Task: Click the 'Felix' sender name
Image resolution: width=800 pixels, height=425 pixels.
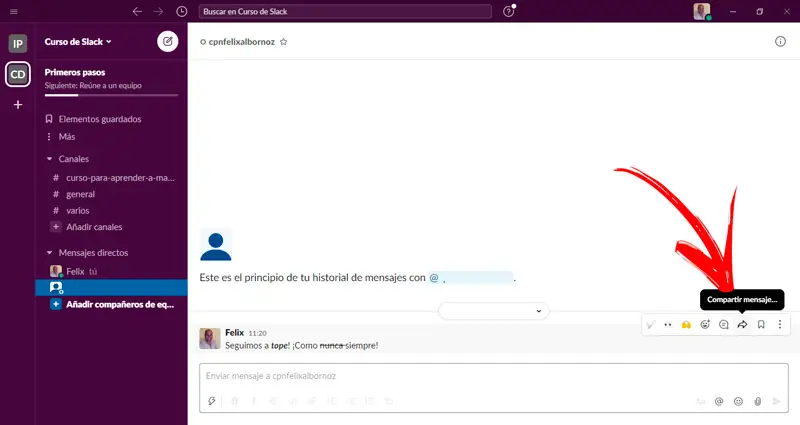Action: (235, 333)
